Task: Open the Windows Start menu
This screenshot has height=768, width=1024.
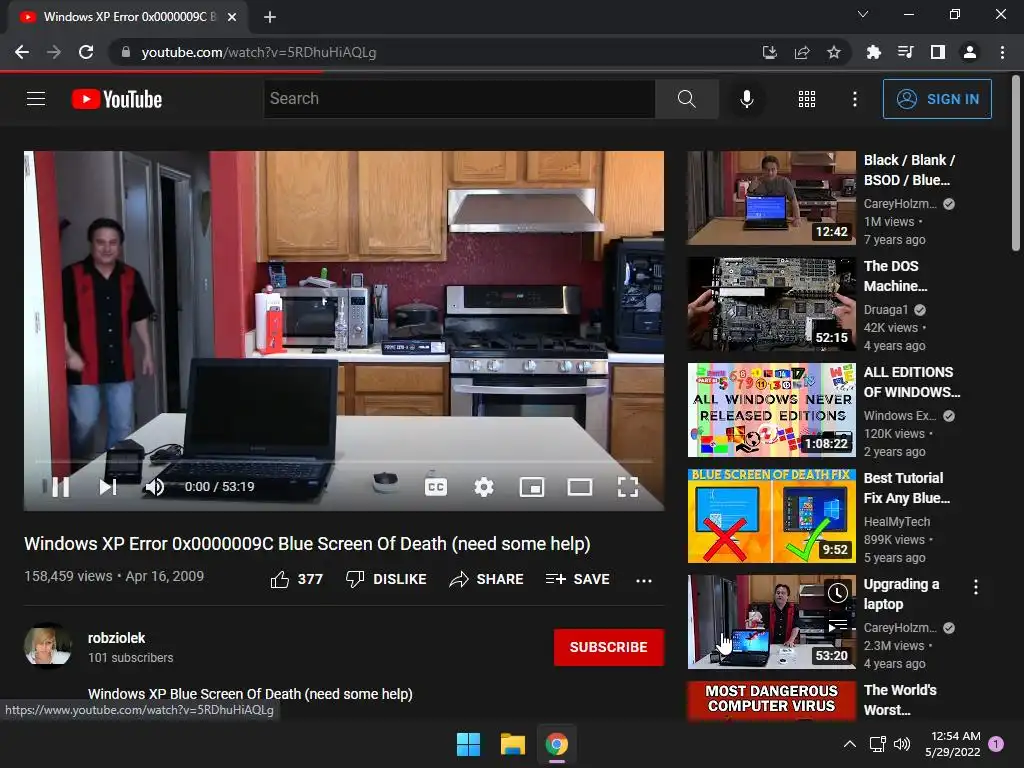Action: [468, 744]
